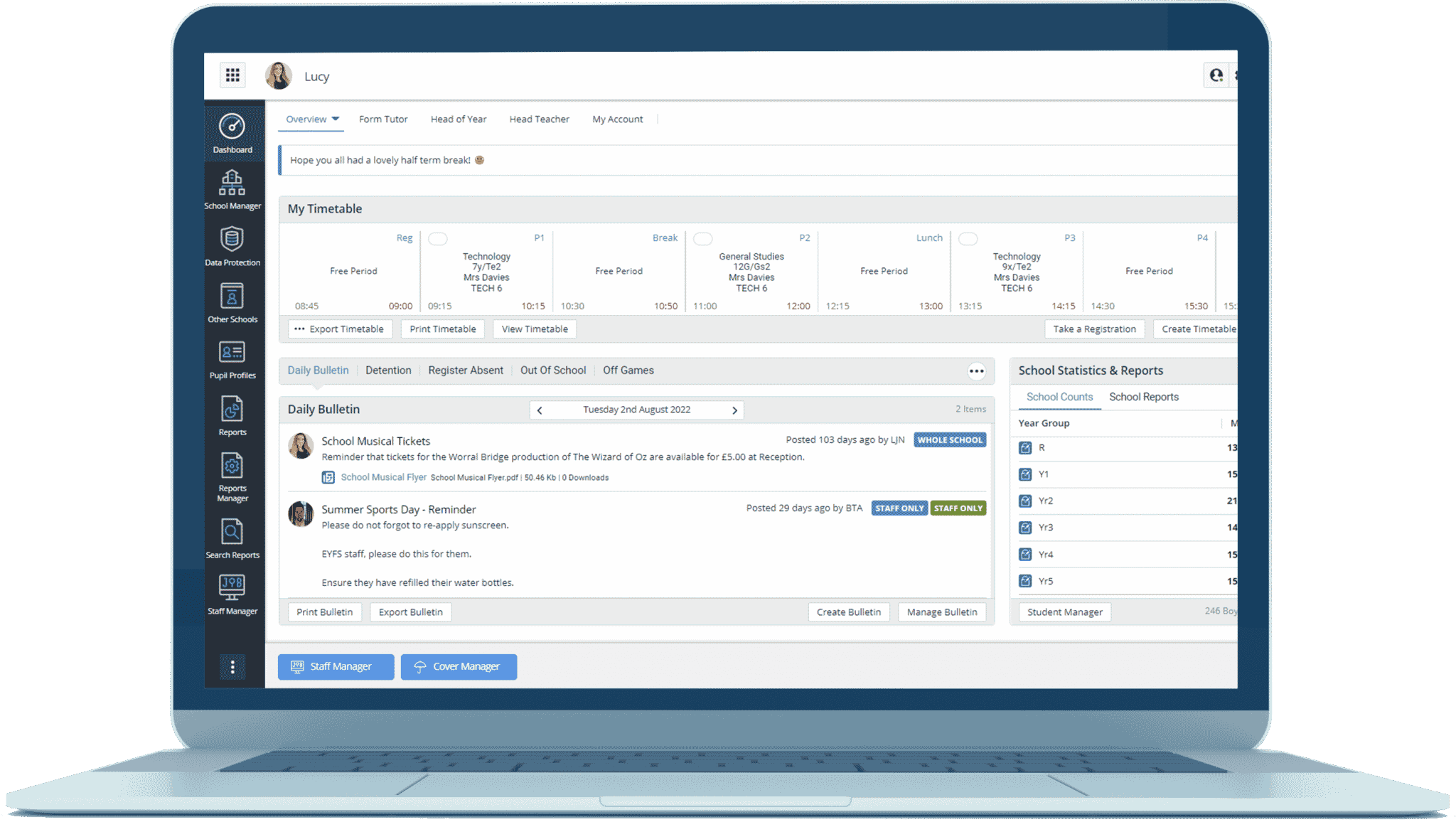Click Student Manager button
1456x822 pixels.
(x=1065, y=612)
